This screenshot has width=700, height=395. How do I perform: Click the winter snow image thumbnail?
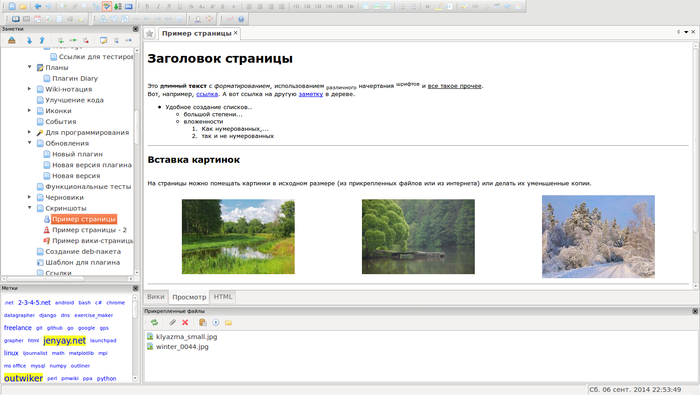(x=598, y=237)
